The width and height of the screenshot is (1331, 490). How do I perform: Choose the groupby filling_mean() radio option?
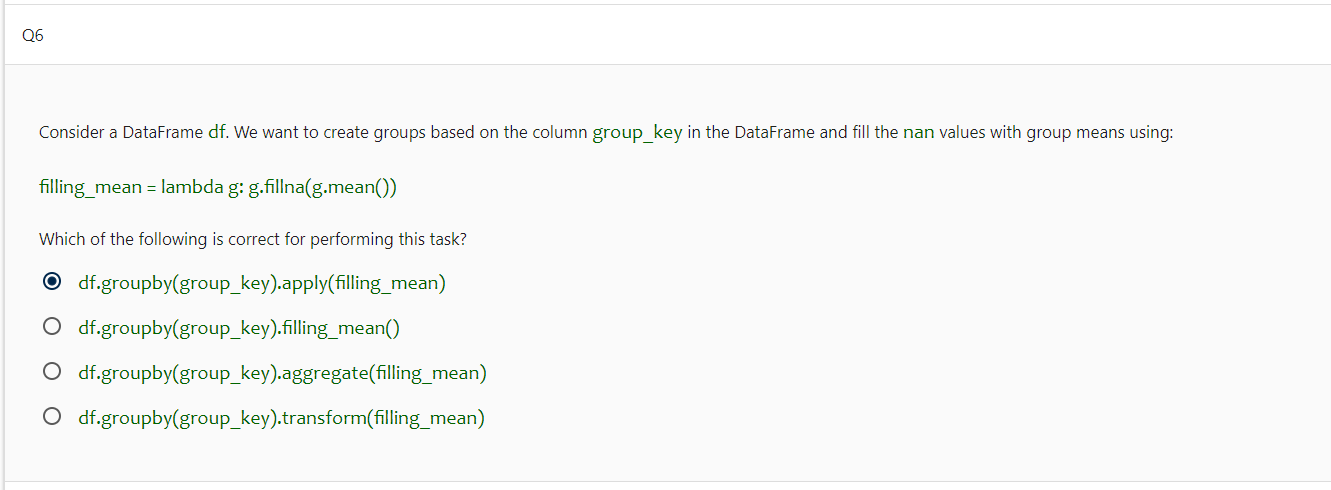pos(52,327)
